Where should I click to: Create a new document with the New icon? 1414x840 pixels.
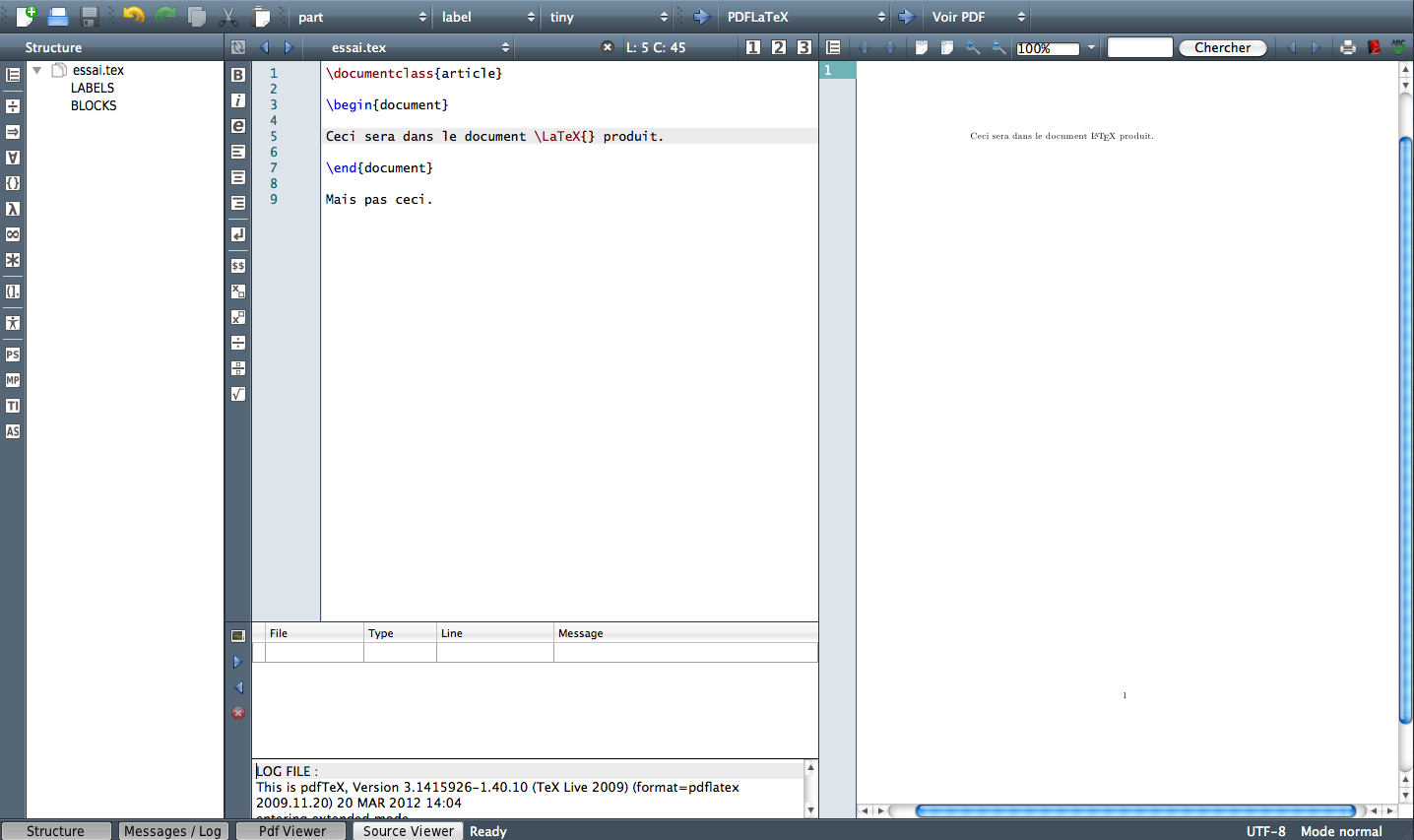27,16
